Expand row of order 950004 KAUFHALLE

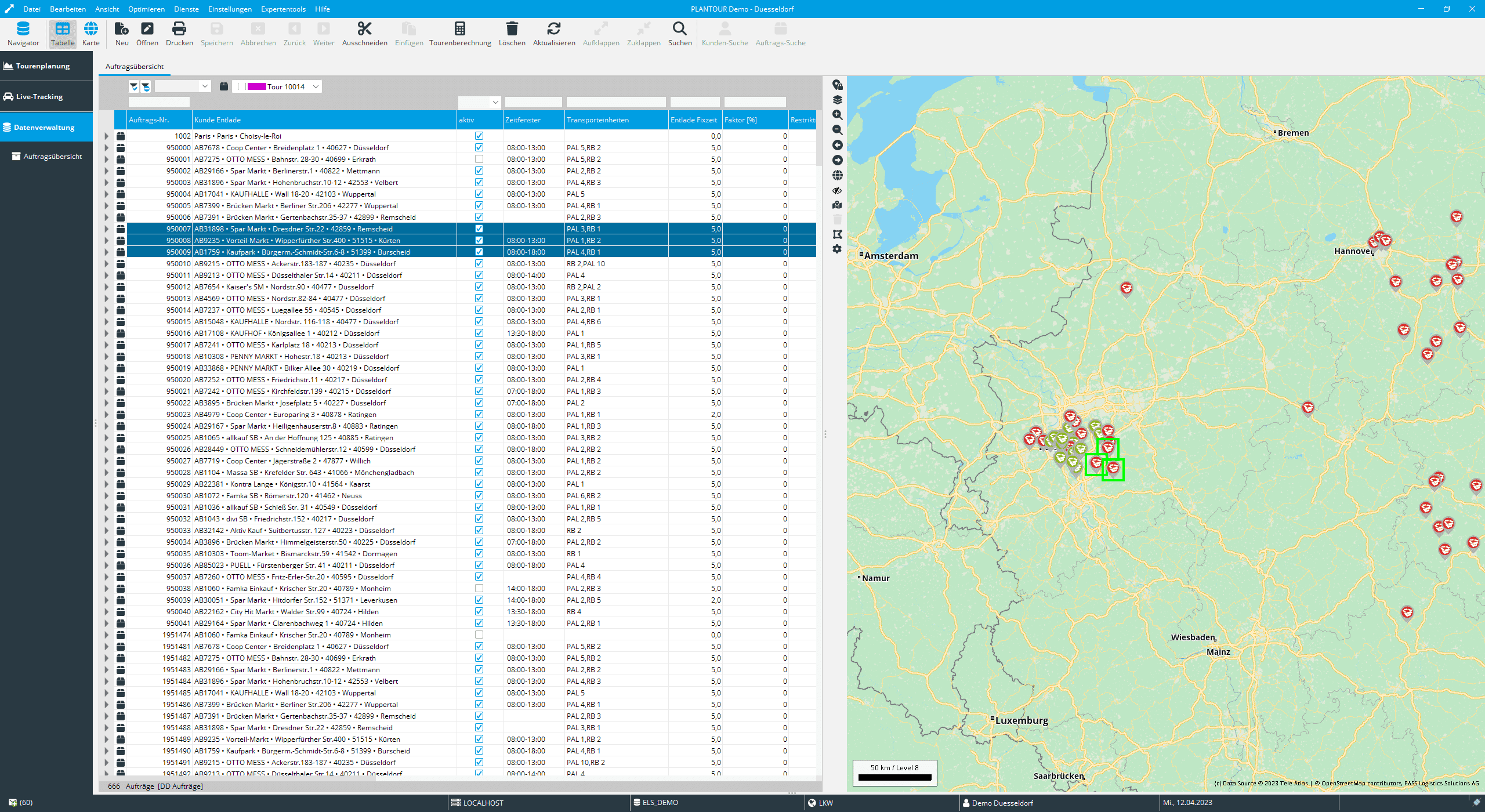[x=107, y=194]
